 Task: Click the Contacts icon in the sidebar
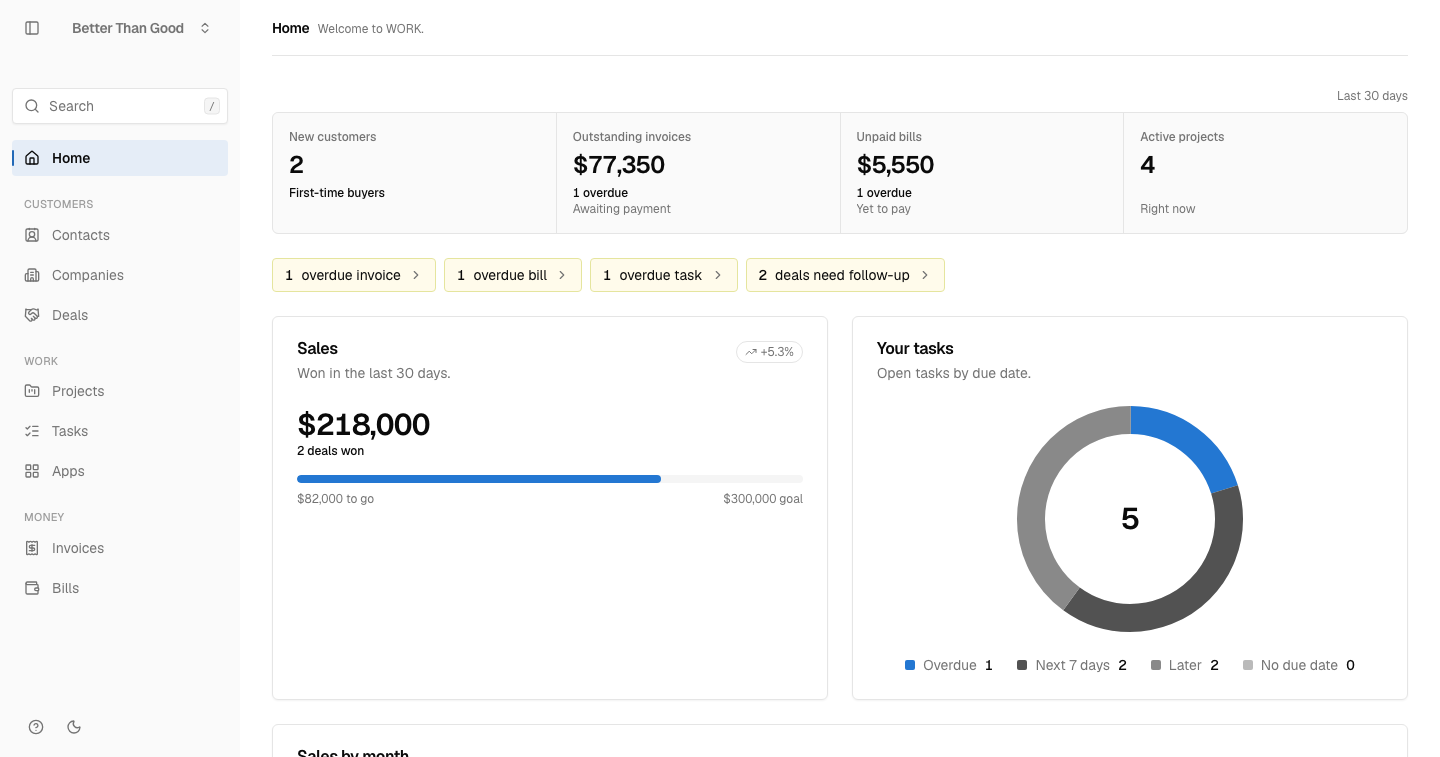tap(32, 235)
